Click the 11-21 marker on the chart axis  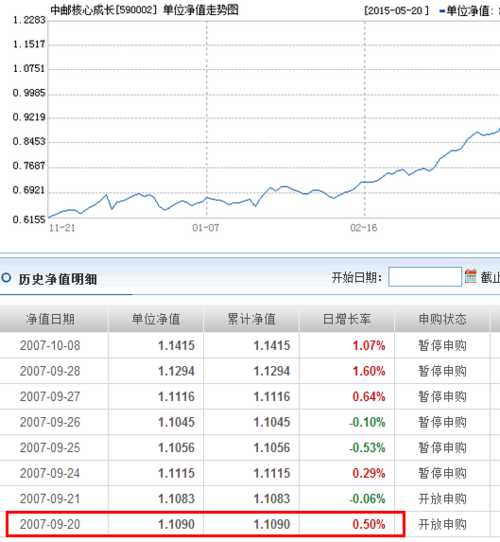coord(62,228)
